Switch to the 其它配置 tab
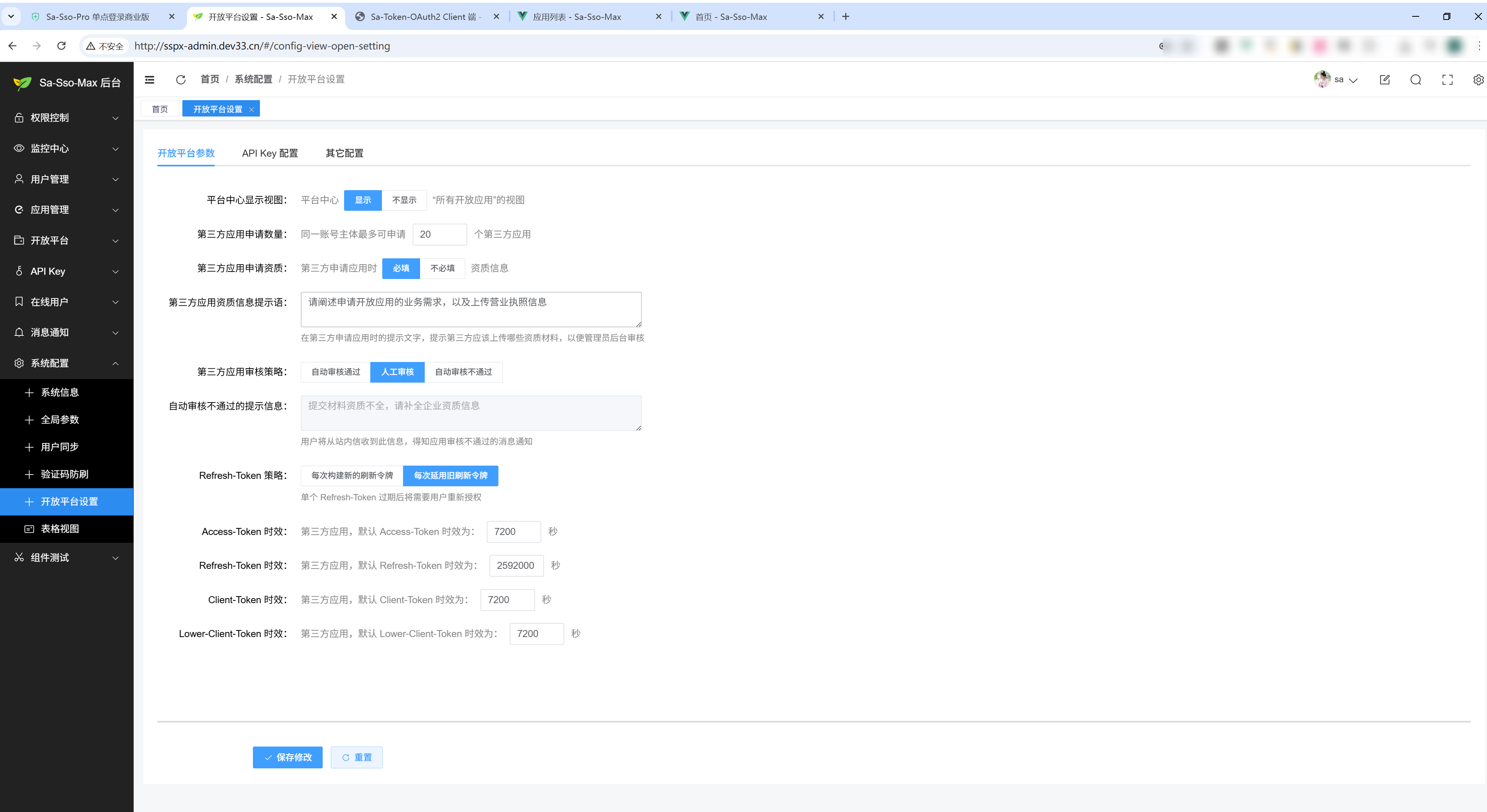This screenshot has width=1487, height=812. pos(344,154)
